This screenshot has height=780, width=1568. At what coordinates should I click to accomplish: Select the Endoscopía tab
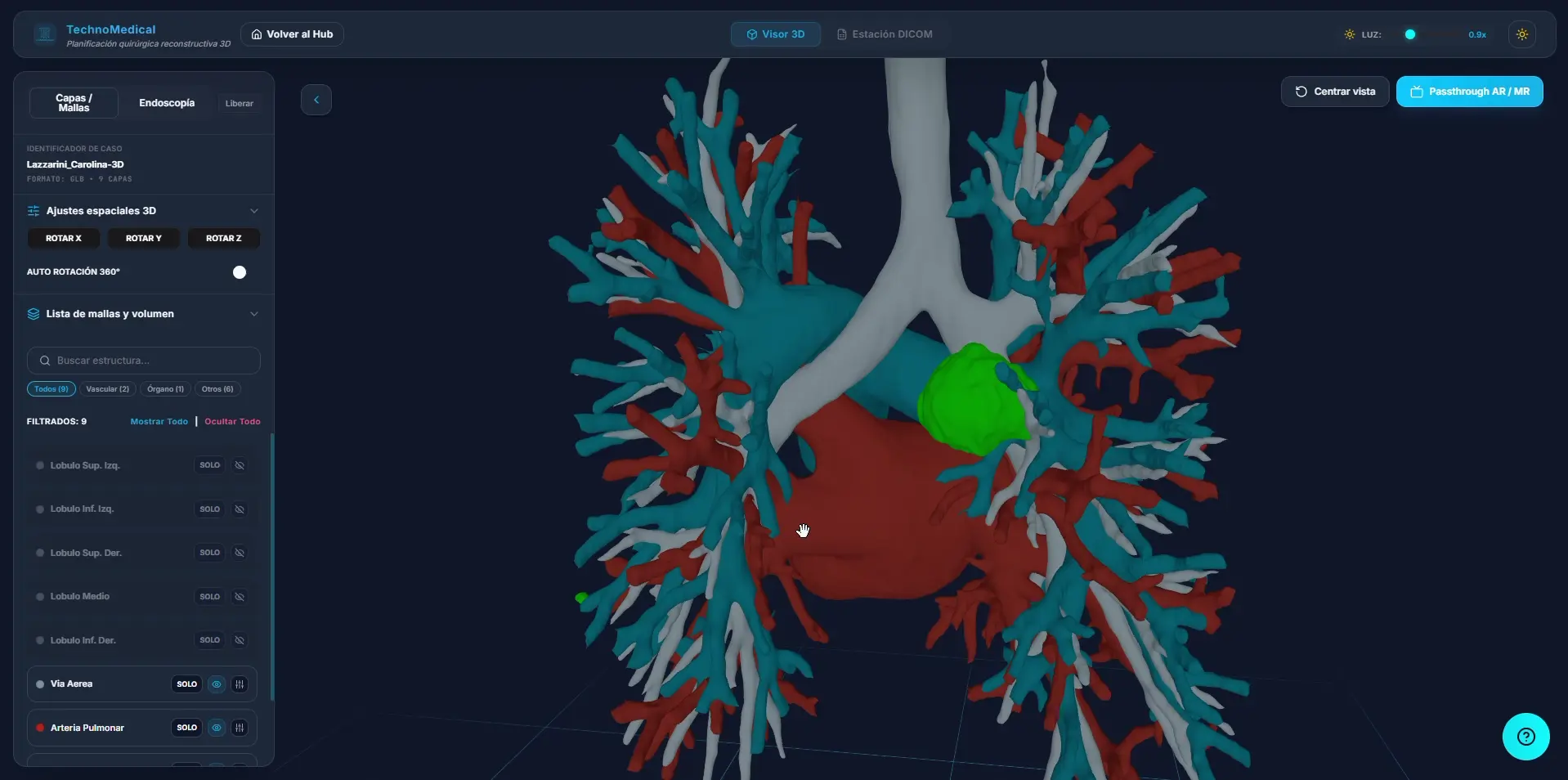[167, 103]
